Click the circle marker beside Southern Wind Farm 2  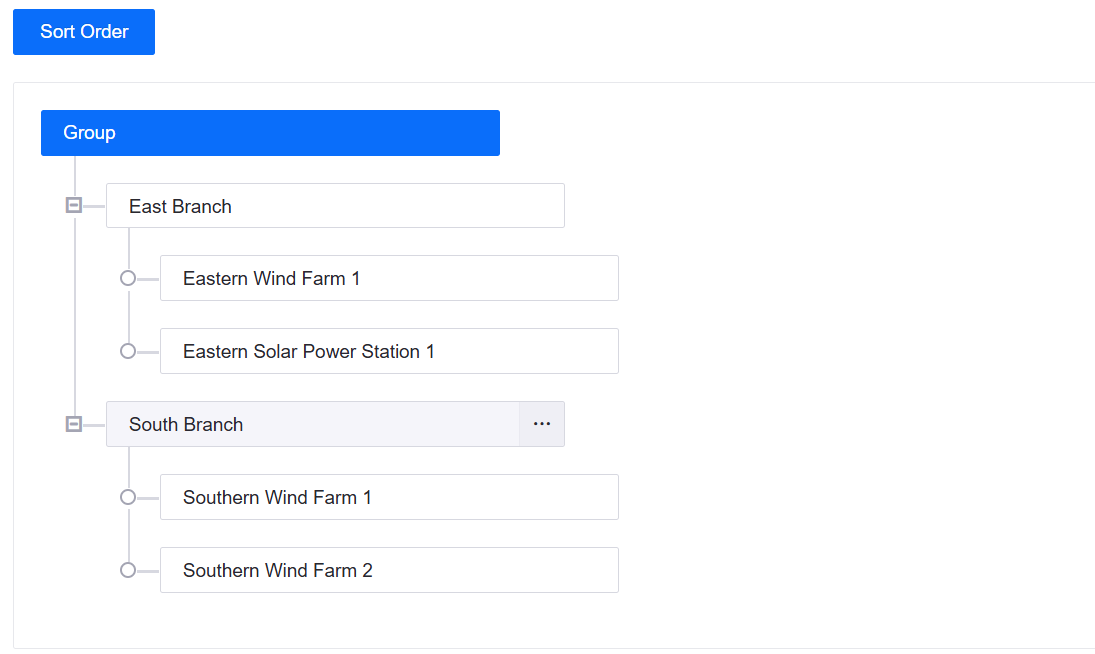point(127,570)
